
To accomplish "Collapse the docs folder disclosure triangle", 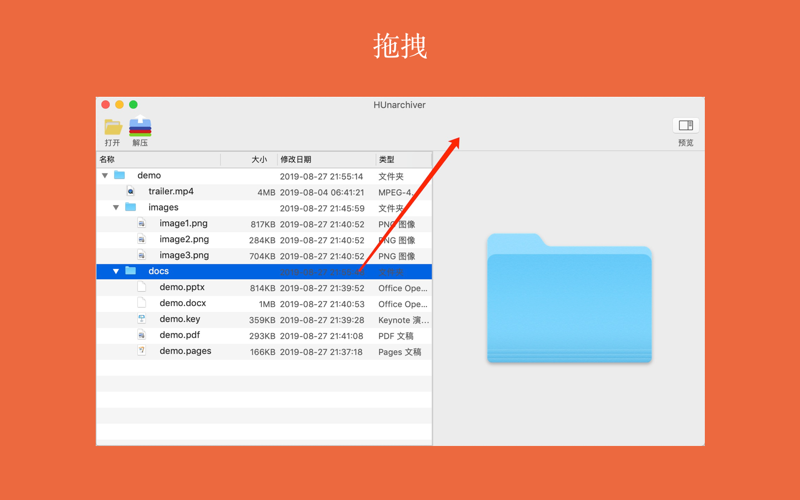I will (x=116, y=272).
